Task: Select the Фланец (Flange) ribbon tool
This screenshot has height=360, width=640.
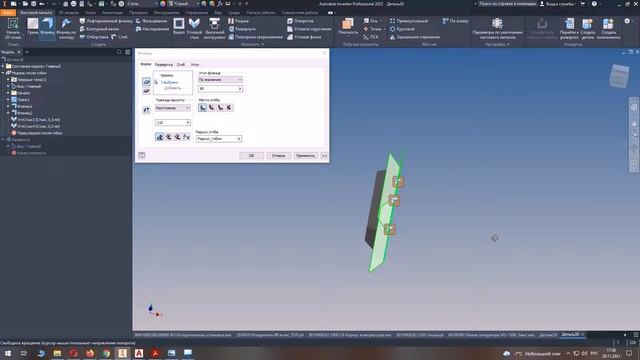Action: click(47, 28)
